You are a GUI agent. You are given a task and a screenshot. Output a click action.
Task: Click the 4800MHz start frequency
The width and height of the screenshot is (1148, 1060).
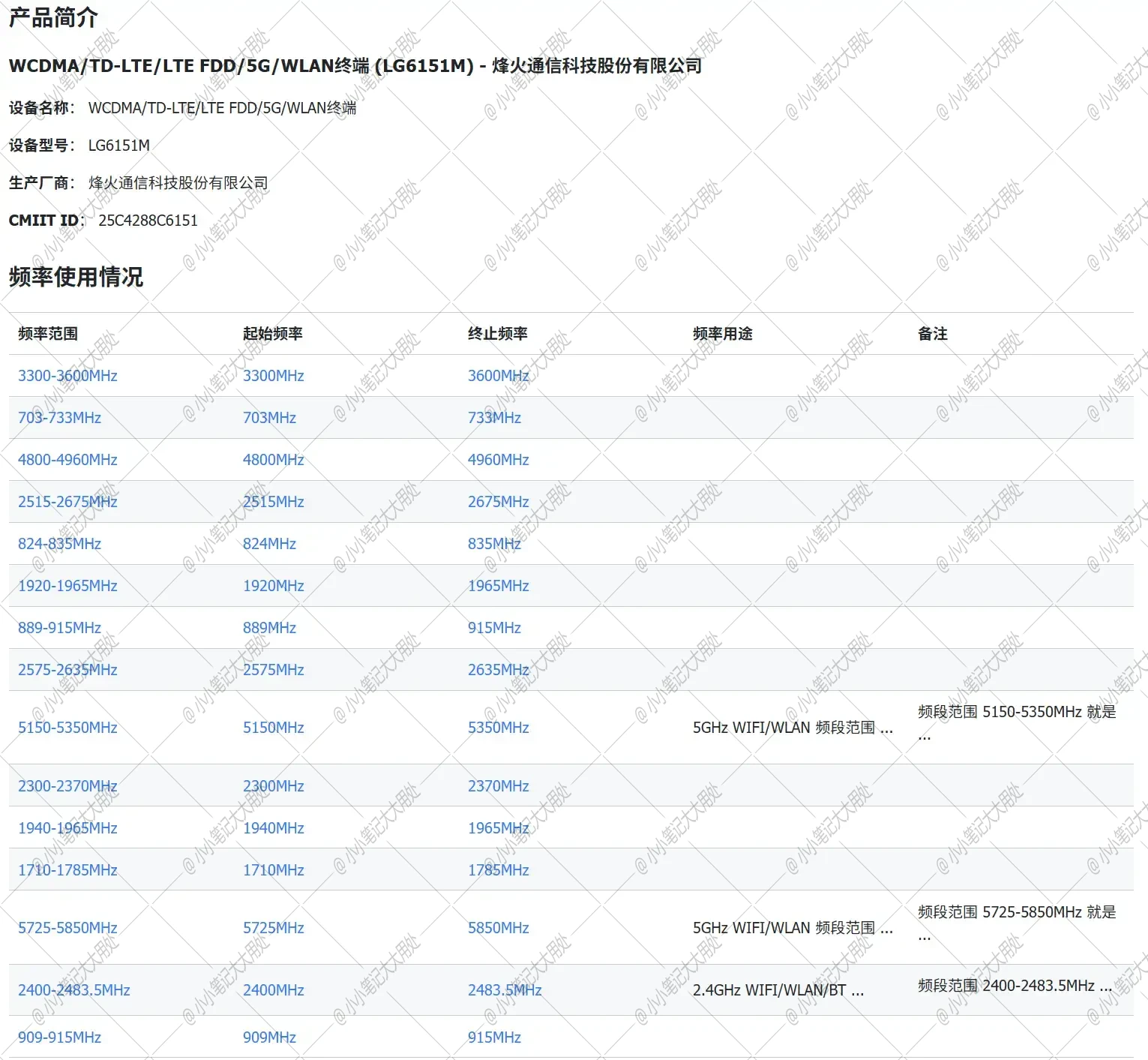[273, 460]
